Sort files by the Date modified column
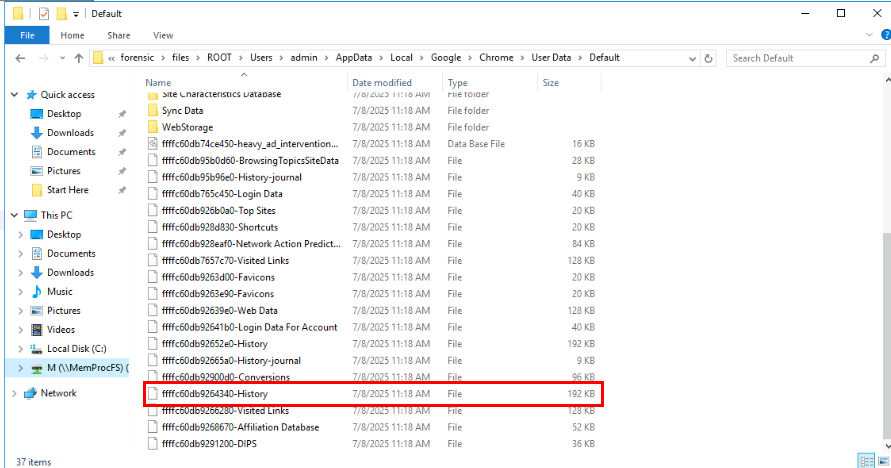The width and height of the screenshot is (891, 468). click(381, 82)
